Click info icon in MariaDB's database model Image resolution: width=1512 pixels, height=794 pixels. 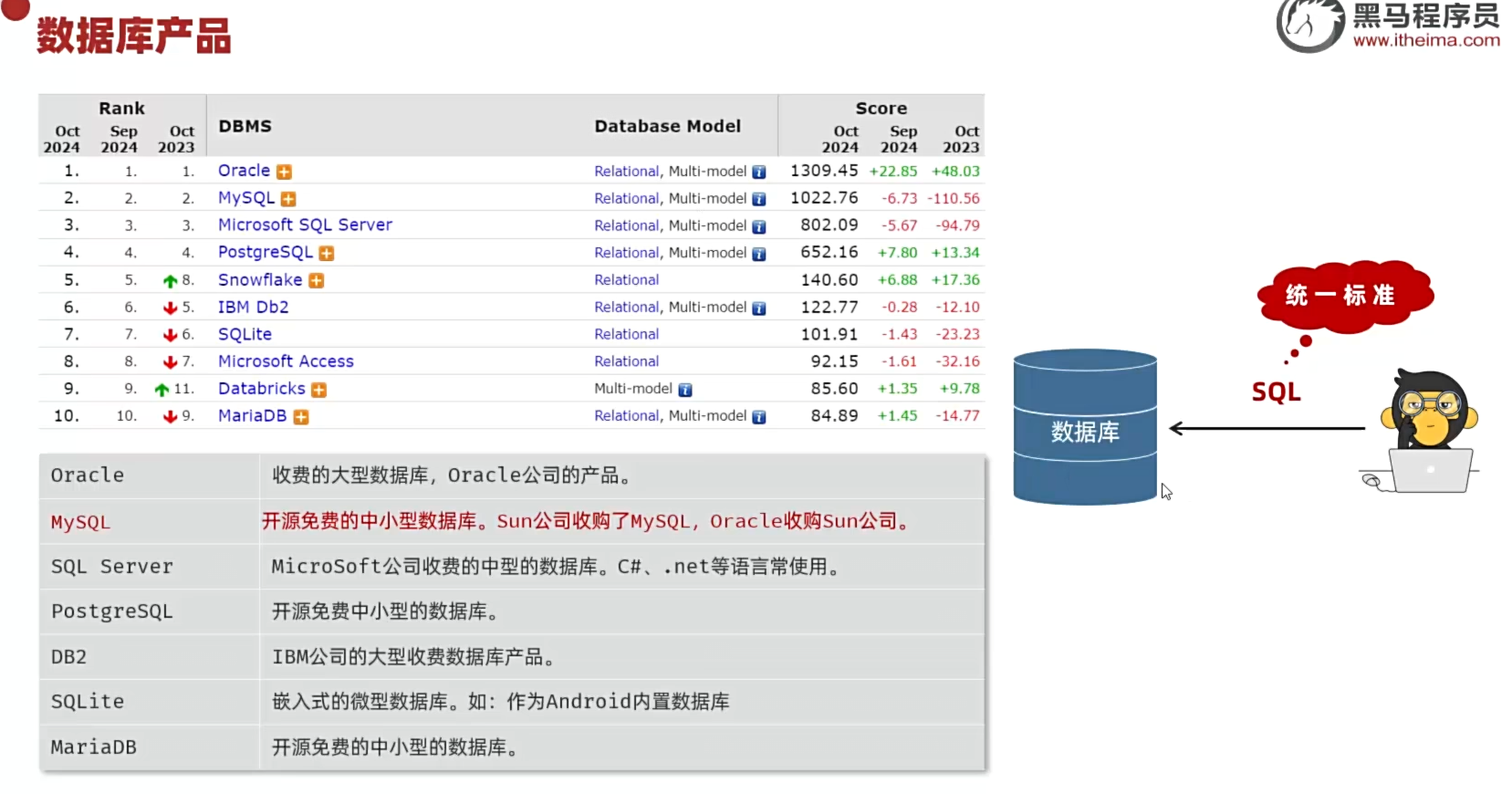[759, 417]
